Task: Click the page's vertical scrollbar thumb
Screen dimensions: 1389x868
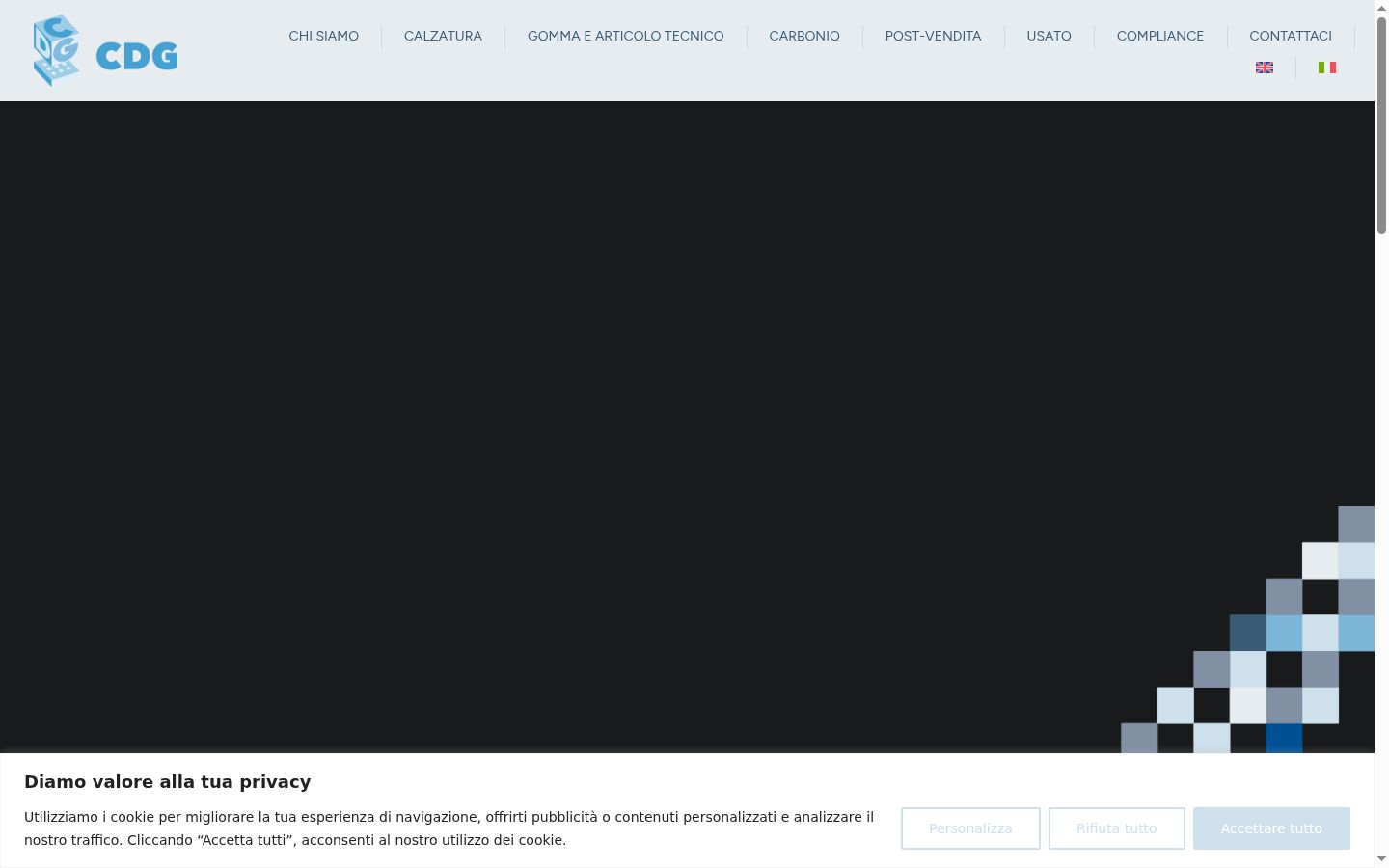Action: point(1381,125)
